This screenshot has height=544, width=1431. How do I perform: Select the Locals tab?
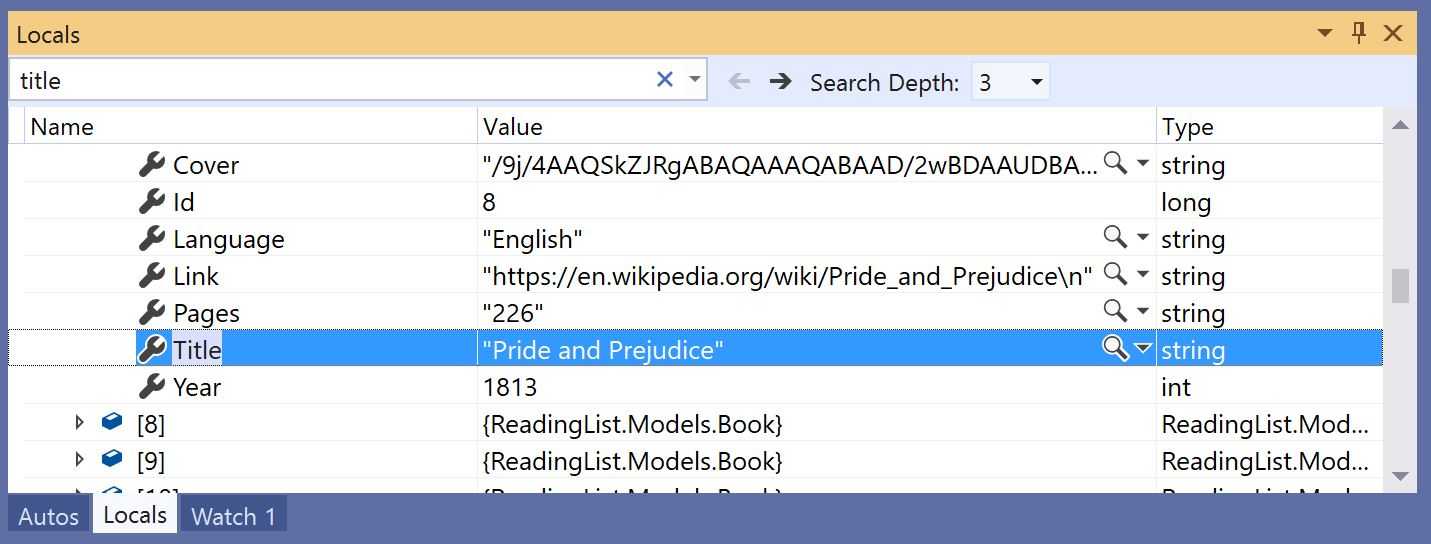[135, 514]
